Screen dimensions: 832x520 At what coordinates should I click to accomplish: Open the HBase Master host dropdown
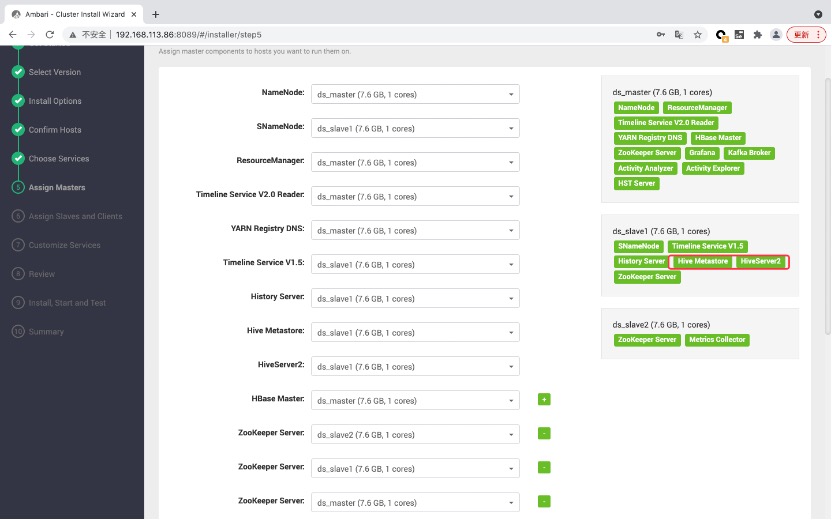coord(415,400)
